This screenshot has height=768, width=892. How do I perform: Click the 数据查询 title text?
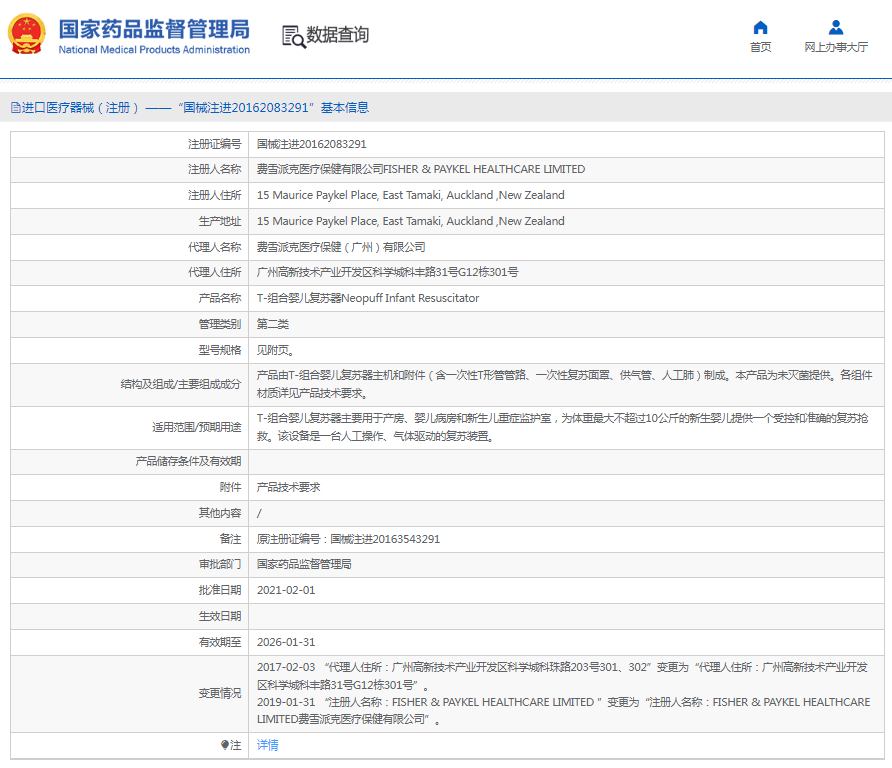337,35
